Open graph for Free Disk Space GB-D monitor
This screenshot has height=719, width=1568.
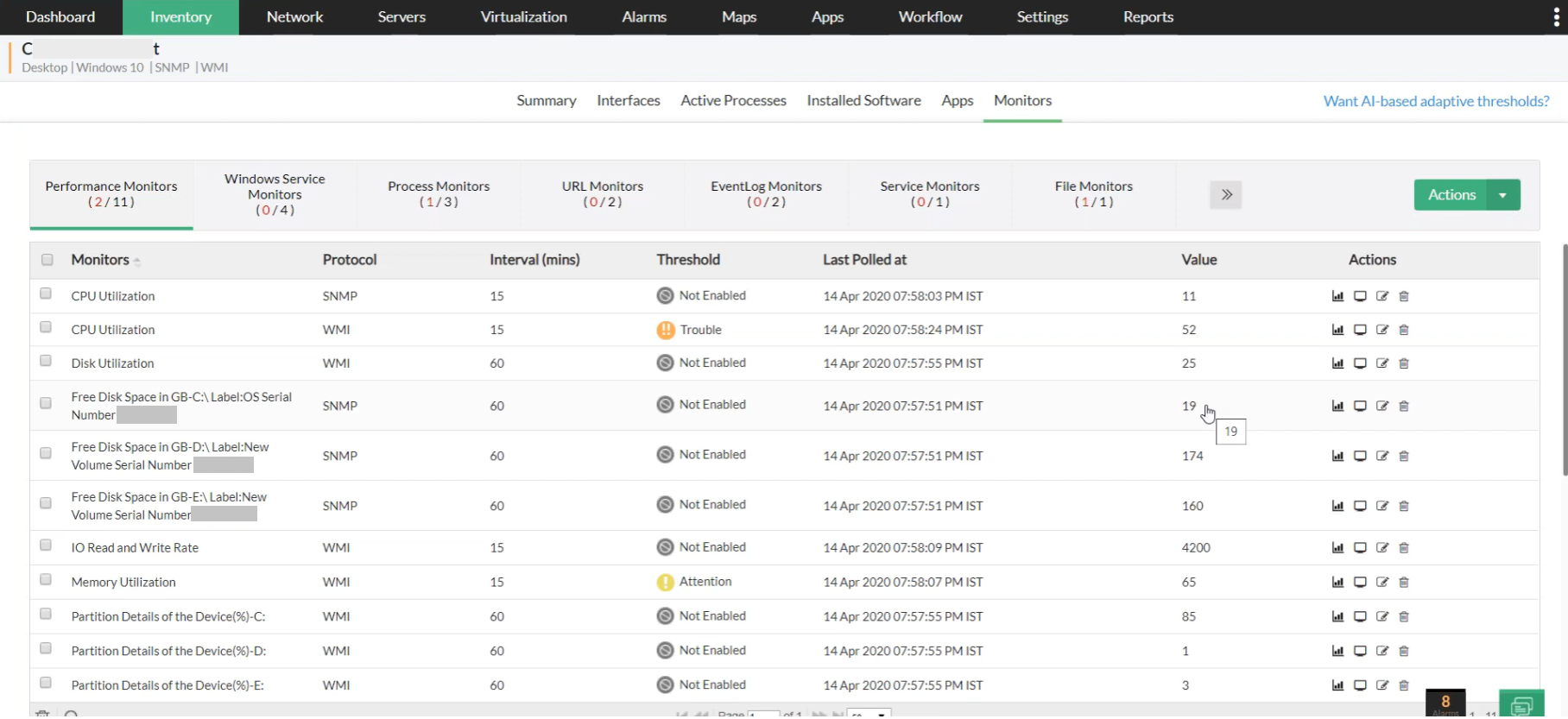[1337, 456]
